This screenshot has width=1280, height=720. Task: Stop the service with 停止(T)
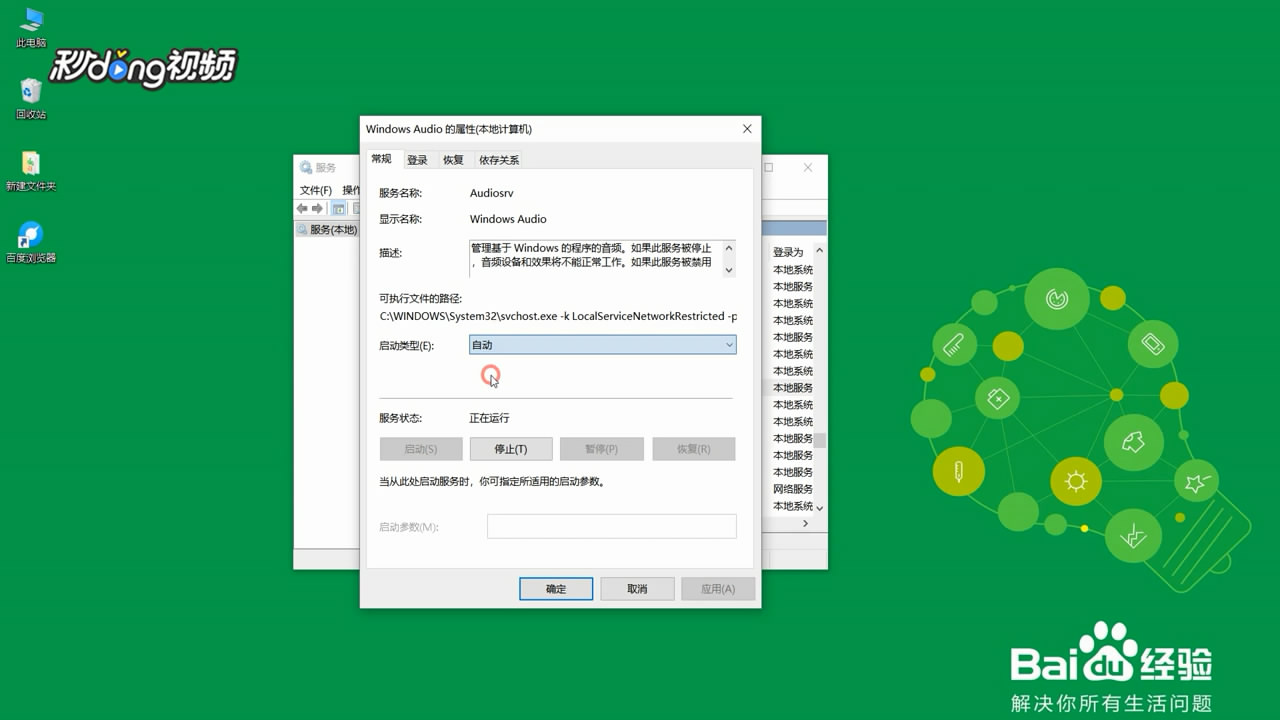[511, 448]
